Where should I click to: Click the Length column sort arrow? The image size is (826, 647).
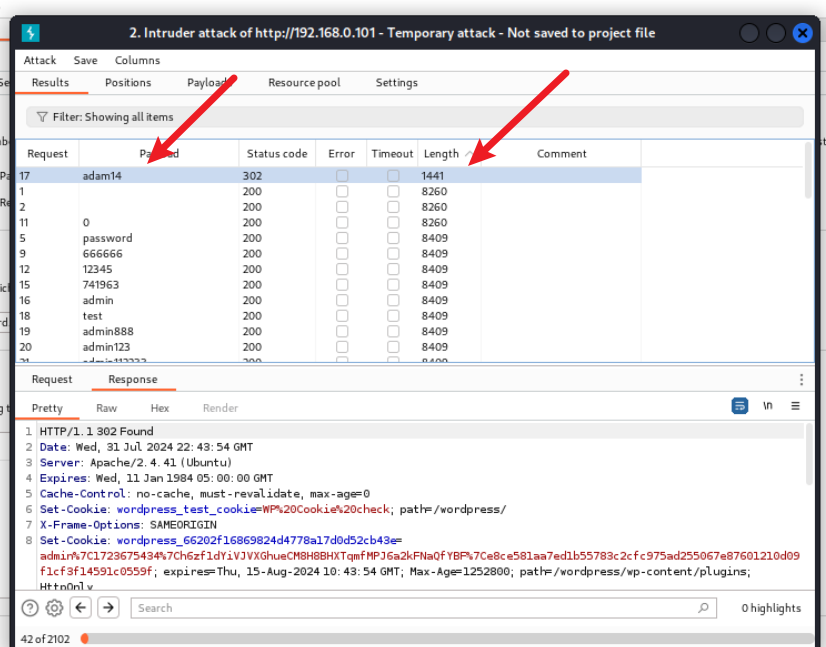tap(468, 154)
